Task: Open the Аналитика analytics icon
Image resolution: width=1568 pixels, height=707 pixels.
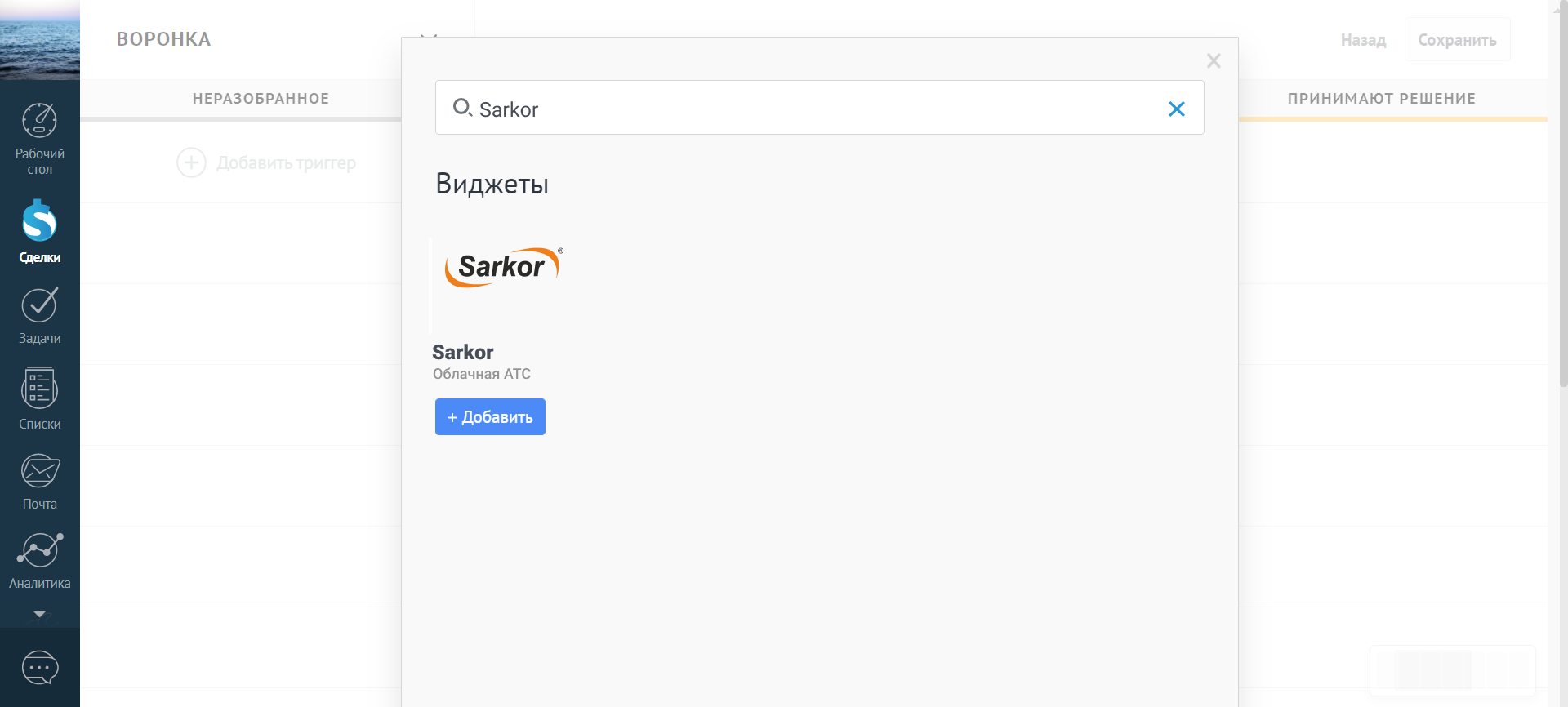Action: point(39,561)
